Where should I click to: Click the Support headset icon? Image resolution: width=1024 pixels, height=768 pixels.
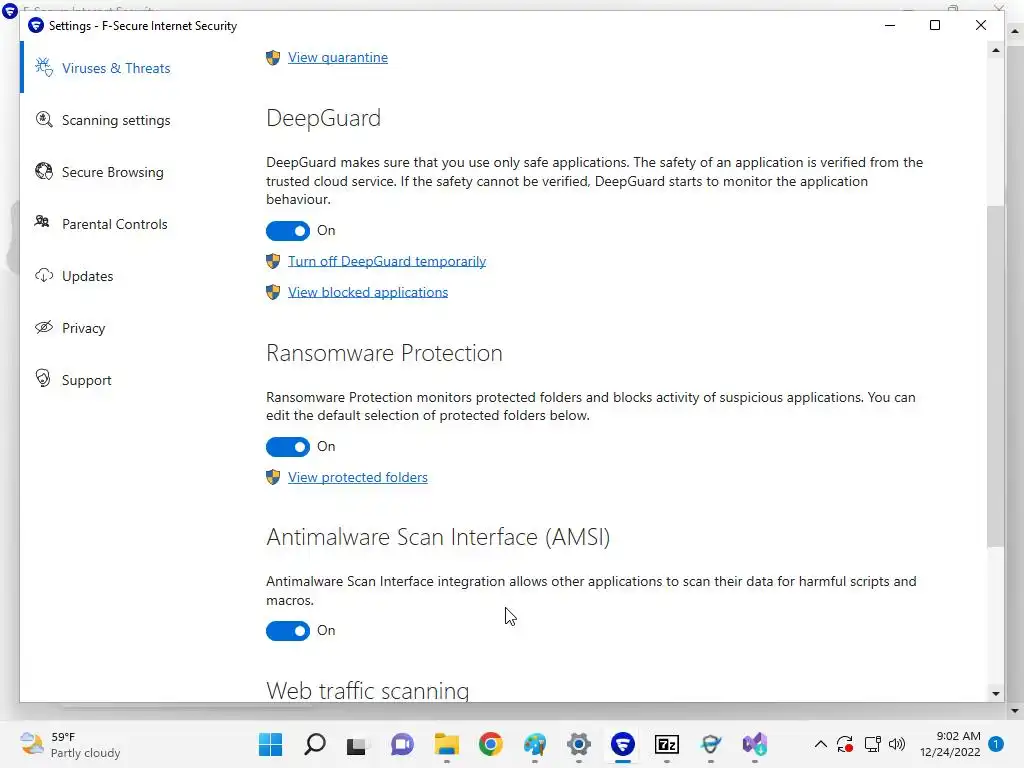click(x=43, y=379)
